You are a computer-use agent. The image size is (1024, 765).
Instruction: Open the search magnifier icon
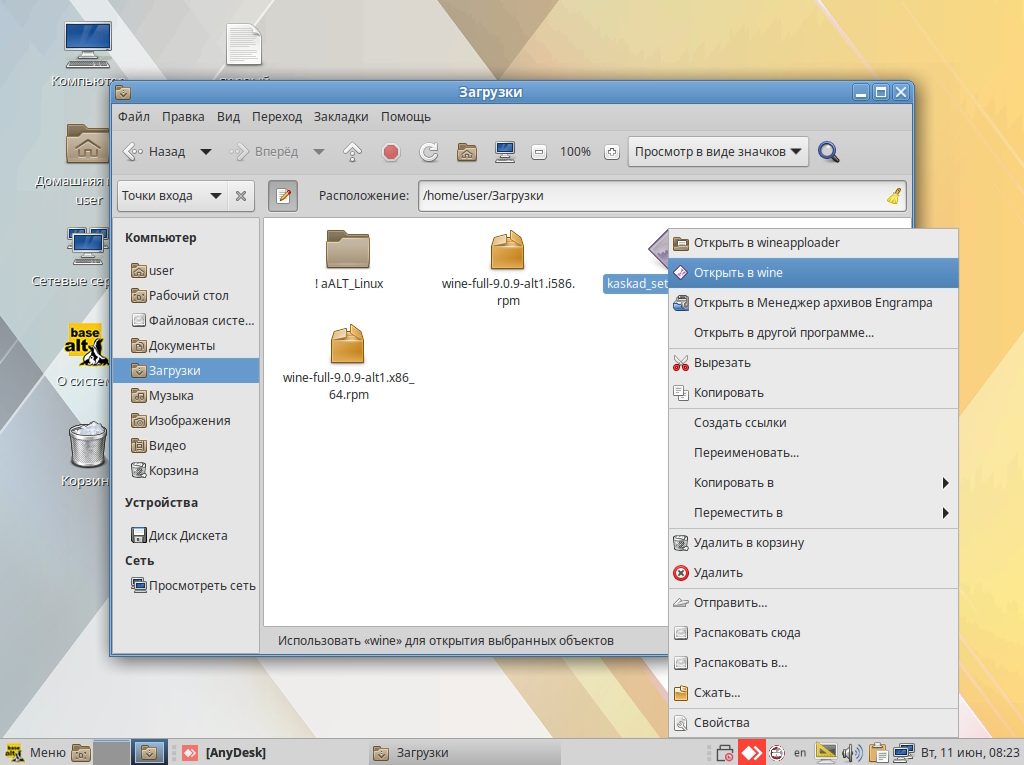pos(828,152)
